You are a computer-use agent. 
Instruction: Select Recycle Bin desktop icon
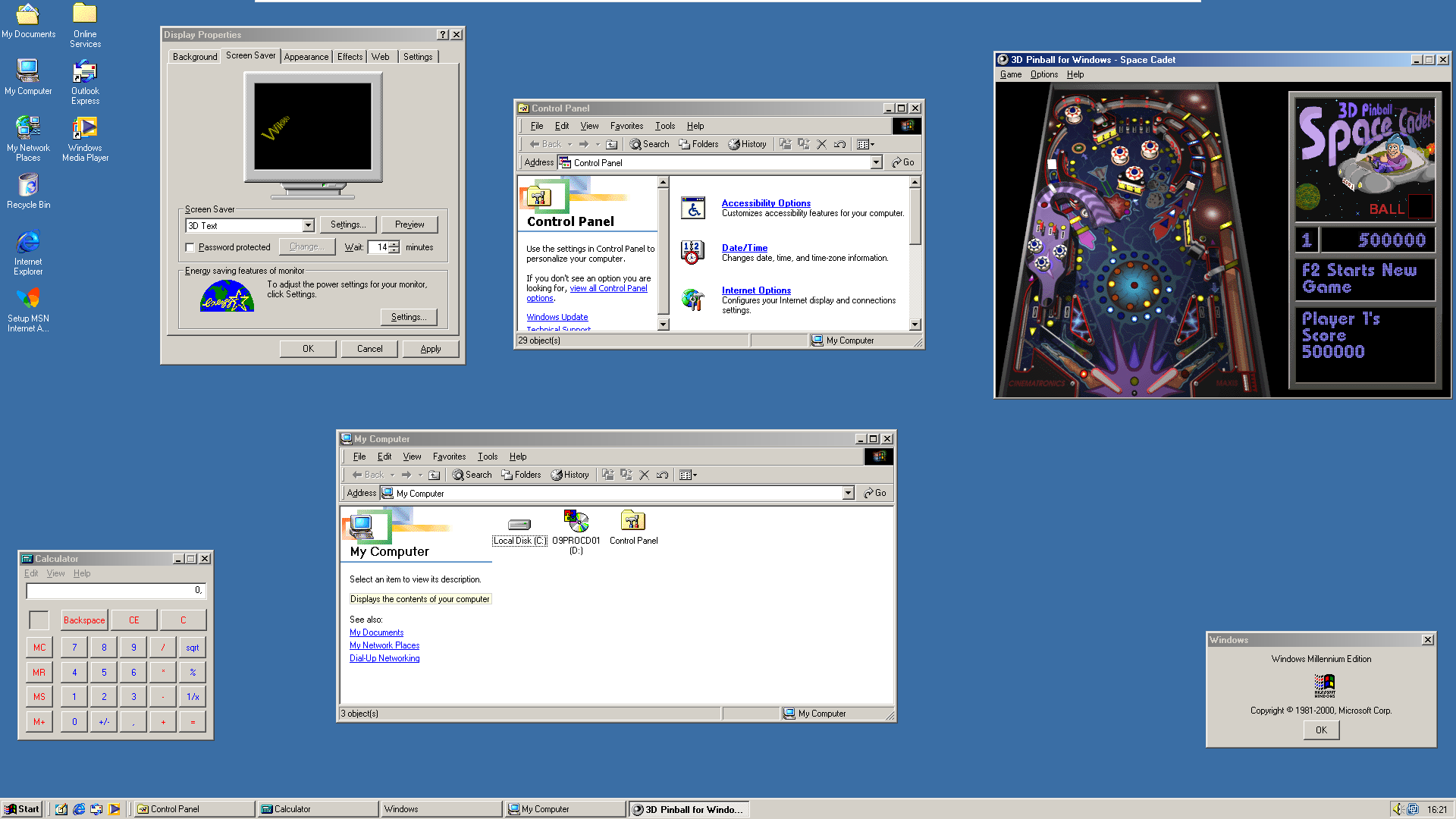tap(28, 191)
